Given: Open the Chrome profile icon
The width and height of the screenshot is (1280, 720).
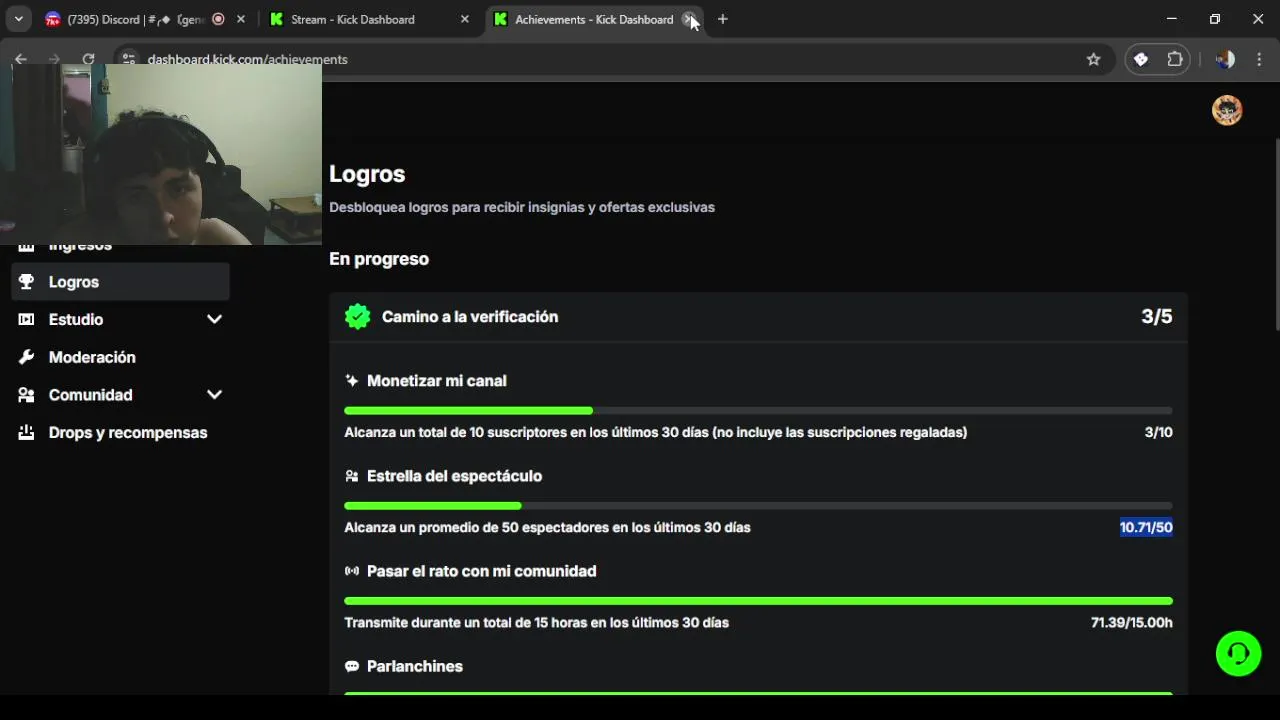Looking at the screenshot, I should click(x=1225, y=59).
